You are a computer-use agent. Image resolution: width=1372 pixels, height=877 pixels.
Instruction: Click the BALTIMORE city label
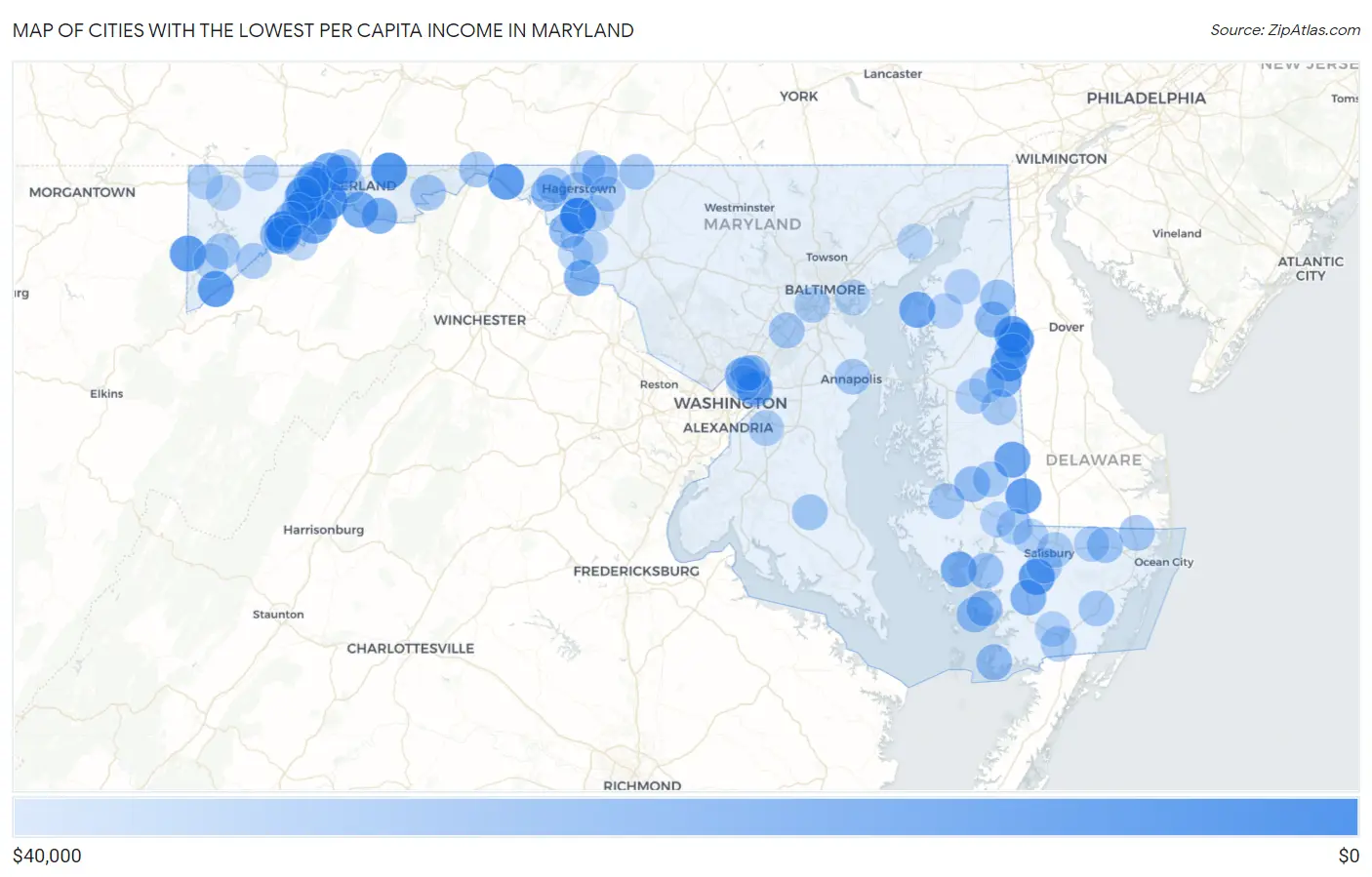pyautogui.click(x=825, y=290)
